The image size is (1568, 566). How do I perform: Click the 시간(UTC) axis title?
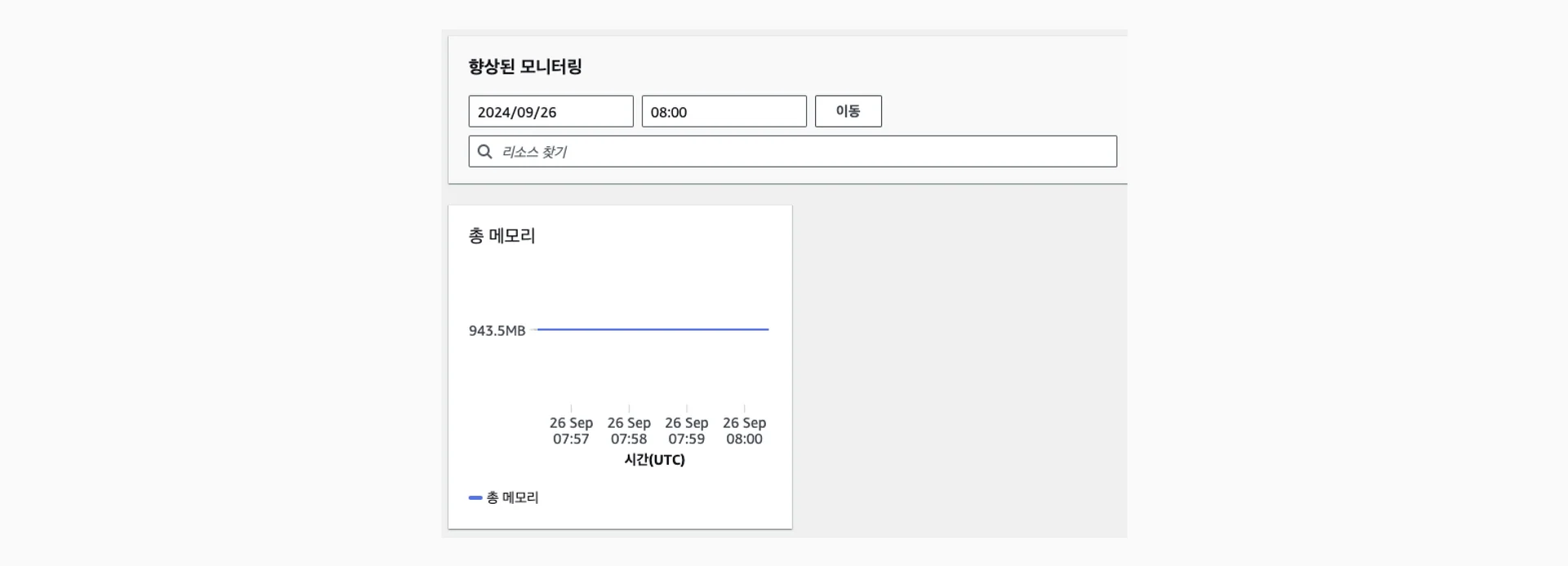(654, 460)
